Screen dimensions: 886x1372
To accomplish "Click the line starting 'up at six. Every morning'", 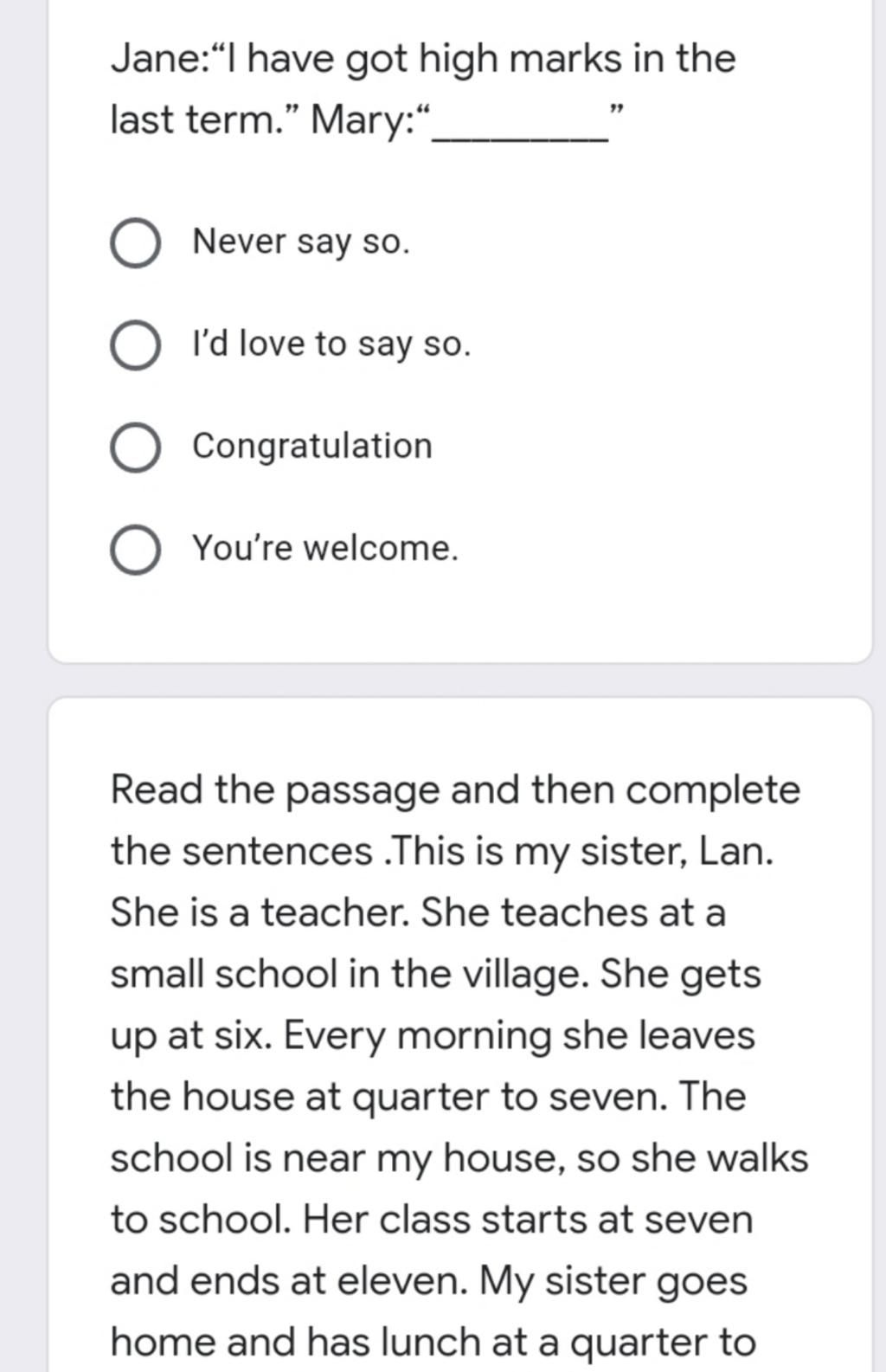I will tap(433, 1036).
